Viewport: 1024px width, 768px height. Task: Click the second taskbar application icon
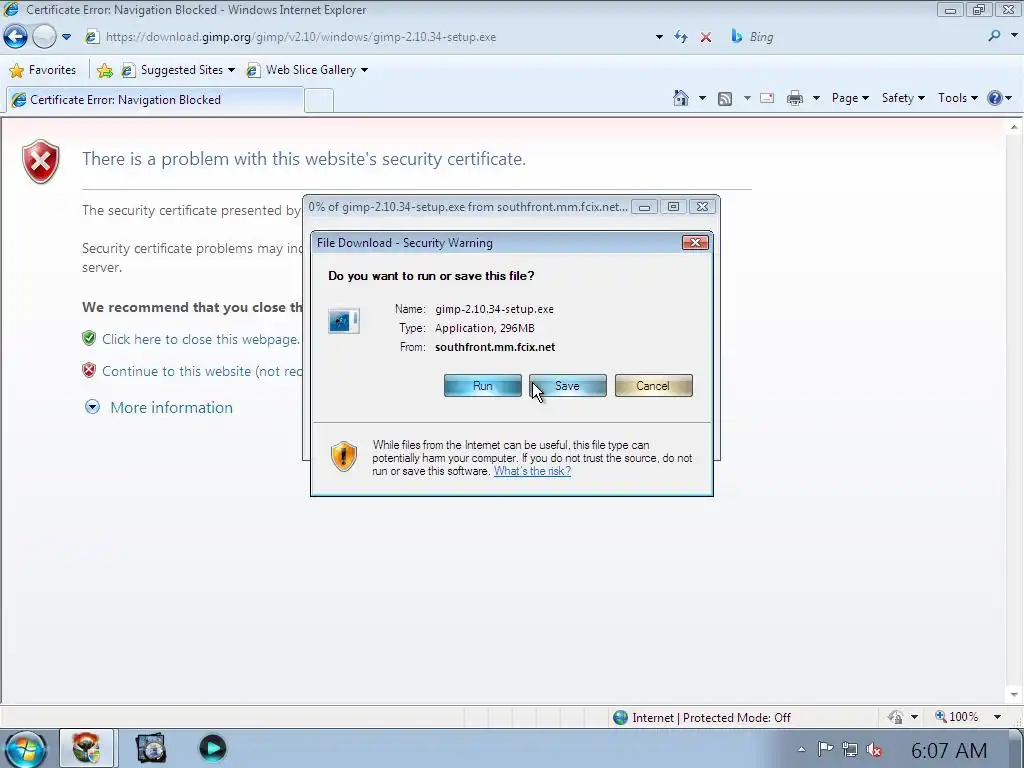151,748
